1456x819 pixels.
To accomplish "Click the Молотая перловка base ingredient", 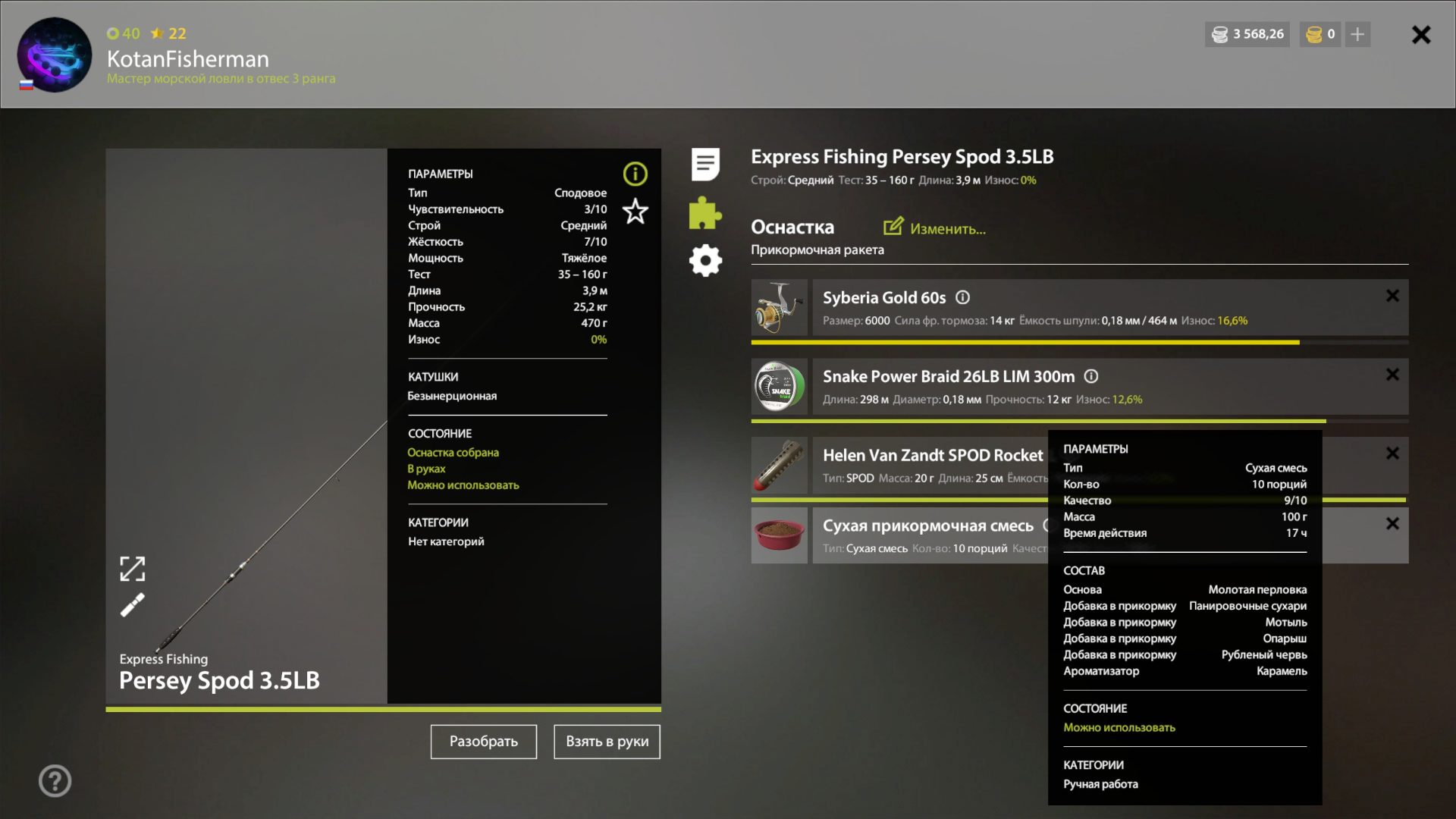I will coord(1257,590).
